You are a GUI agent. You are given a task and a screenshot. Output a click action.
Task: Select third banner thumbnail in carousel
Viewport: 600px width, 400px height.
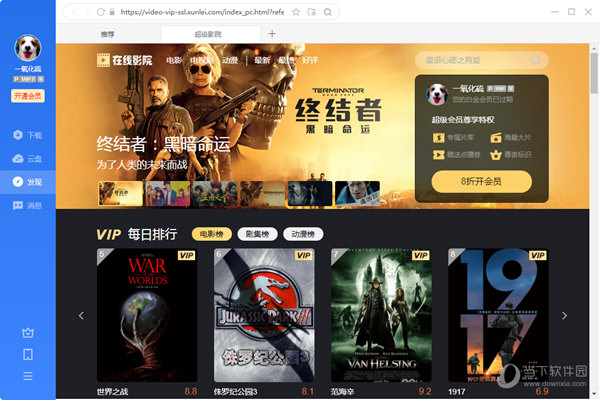(x=215, y=193)
